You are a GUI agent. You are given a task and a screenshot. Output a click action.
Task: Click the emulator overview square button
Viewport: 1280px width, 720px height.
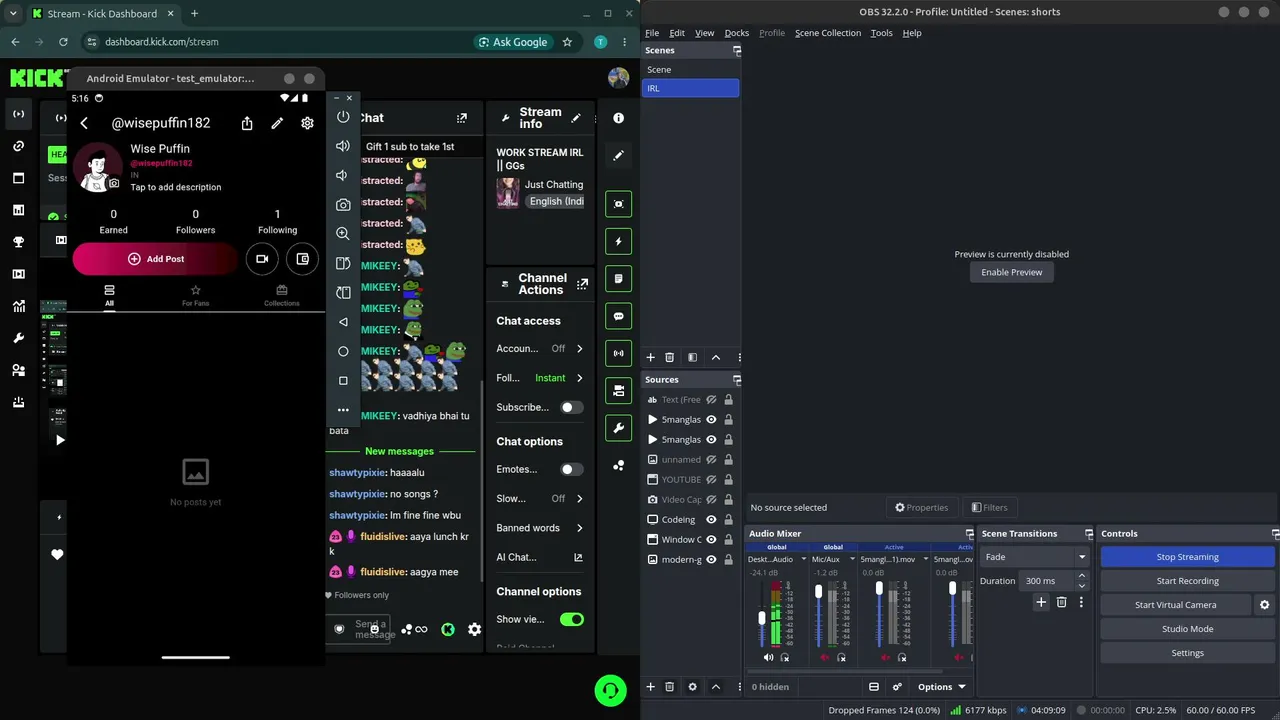click(343, 380)
